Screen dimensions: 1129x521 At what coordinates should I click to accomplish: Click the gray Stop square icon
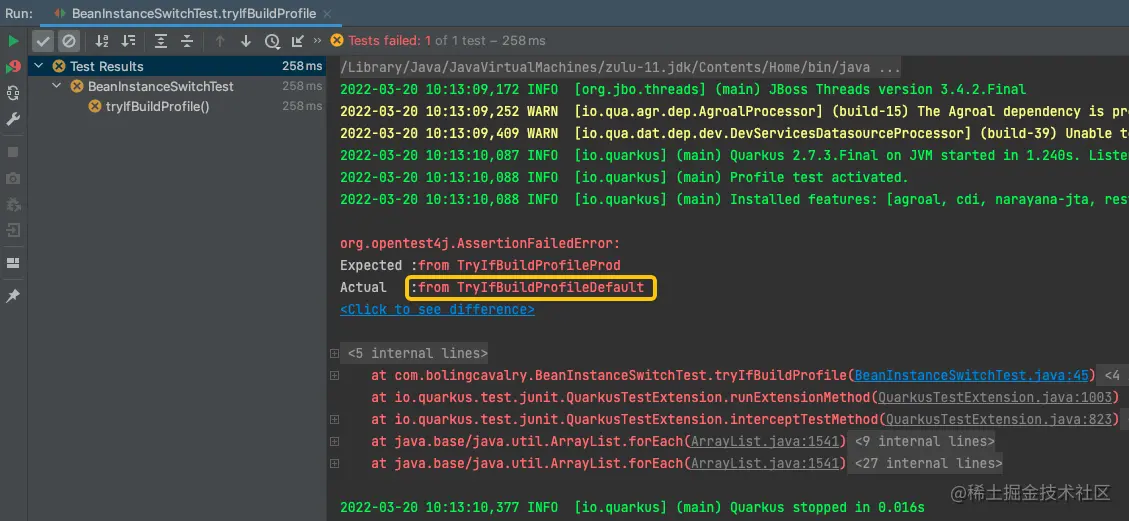[x=13, y=152]
